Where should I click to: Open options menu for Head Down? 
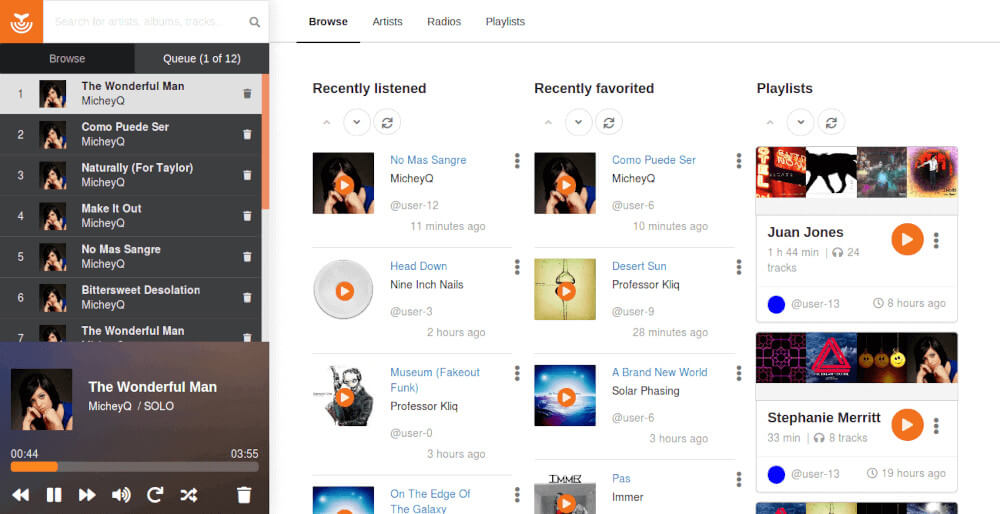(517, 267)
